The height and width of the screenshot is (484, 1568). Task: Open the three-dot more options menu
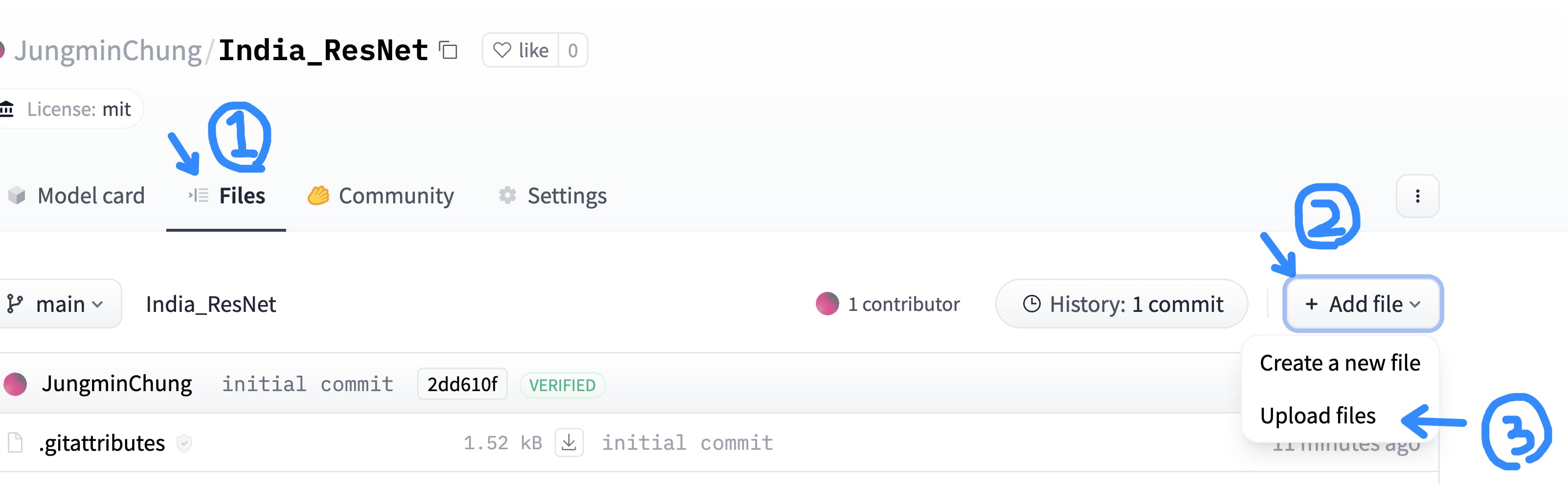point(1418,196)
